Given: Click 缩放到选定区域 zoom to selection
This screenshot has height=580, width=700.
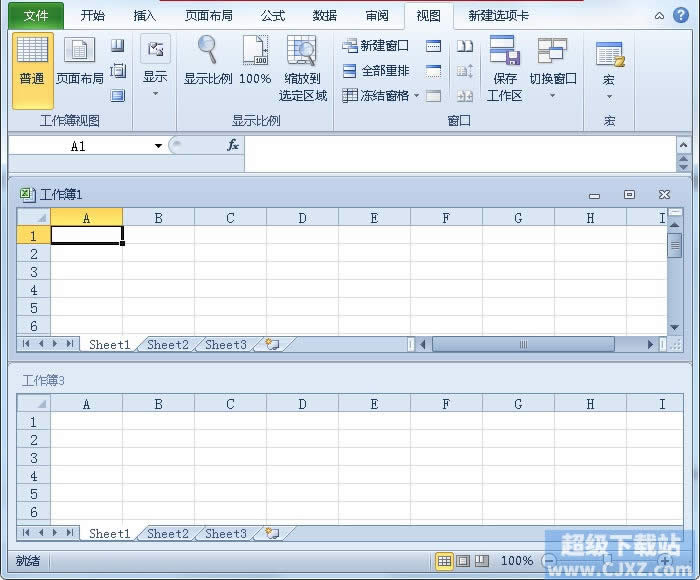Looking at the screenshot, I should (x=303, y=69).
